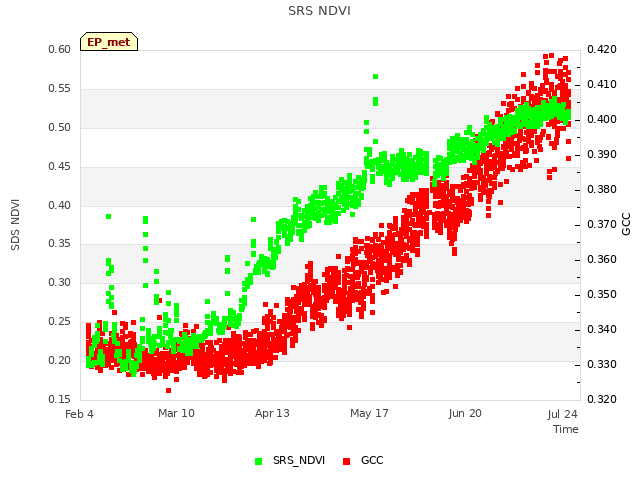Image resolution: width=640 pixels, height=480 pixels.
Task: Click the Jul 24 date tick label
Action: pyautogui.click(x=562, y=414)
